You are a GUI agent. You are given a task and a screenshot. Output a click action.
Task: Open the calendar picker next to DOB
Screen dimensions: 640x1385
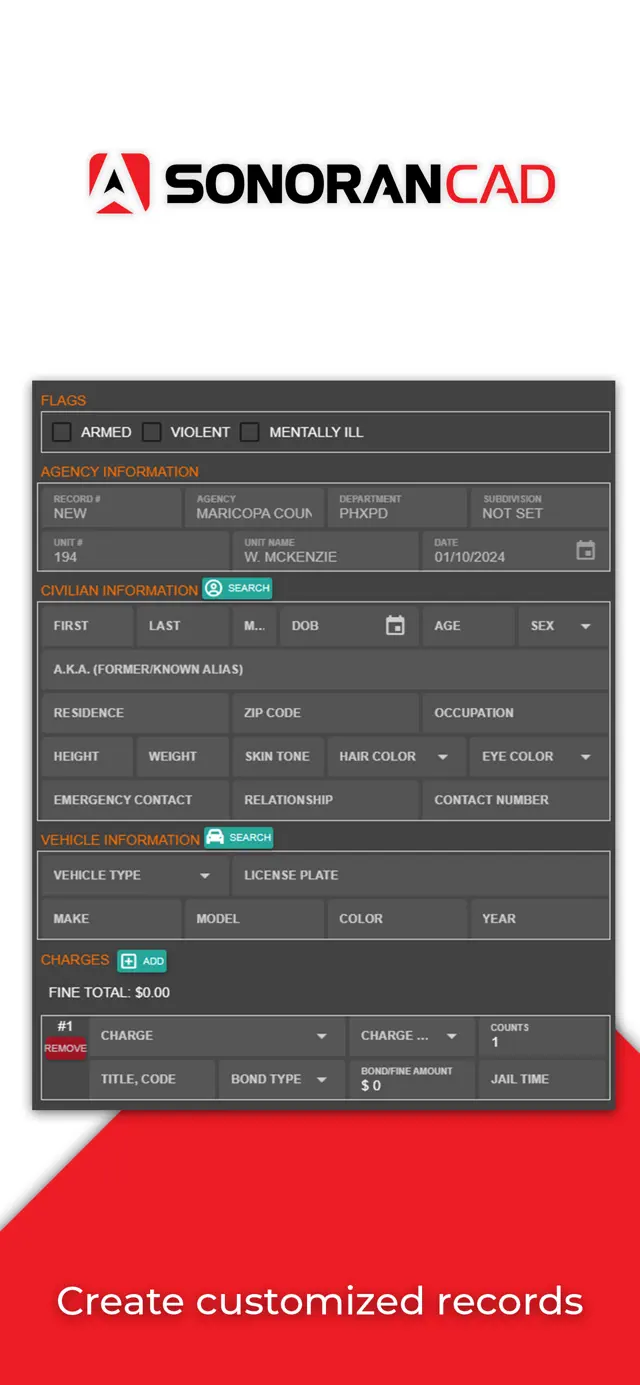[x=396, y=625]
